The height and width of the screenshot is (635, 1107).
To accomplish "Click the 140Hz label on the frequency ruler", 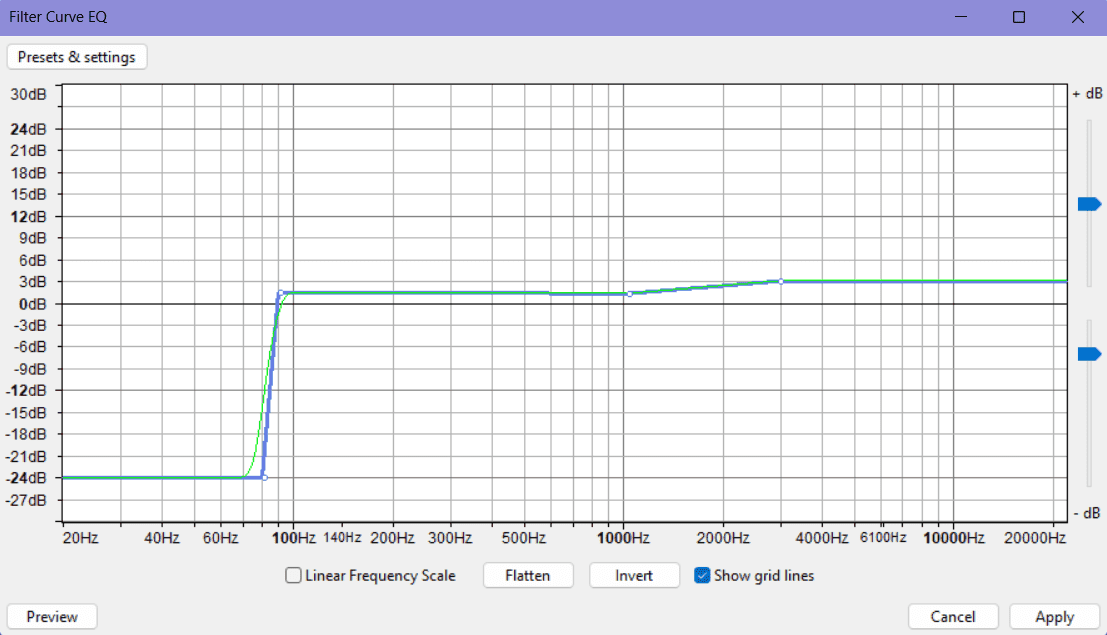I will coord(342,538).
